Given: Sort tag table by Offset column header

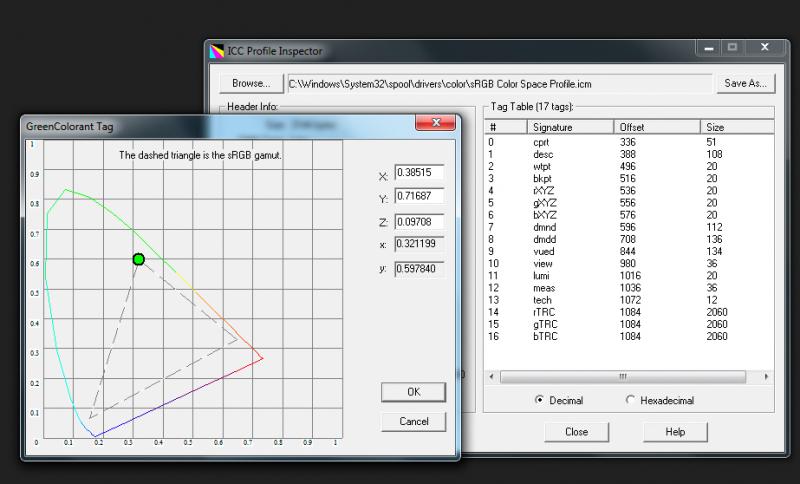Looking at the screenshot, I should pyautogui.click(x=657, y=127).
